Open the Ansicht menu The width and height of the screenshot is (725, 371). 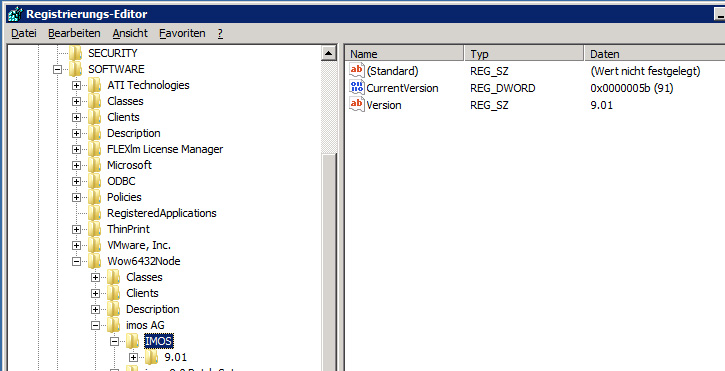coord(130,33)
